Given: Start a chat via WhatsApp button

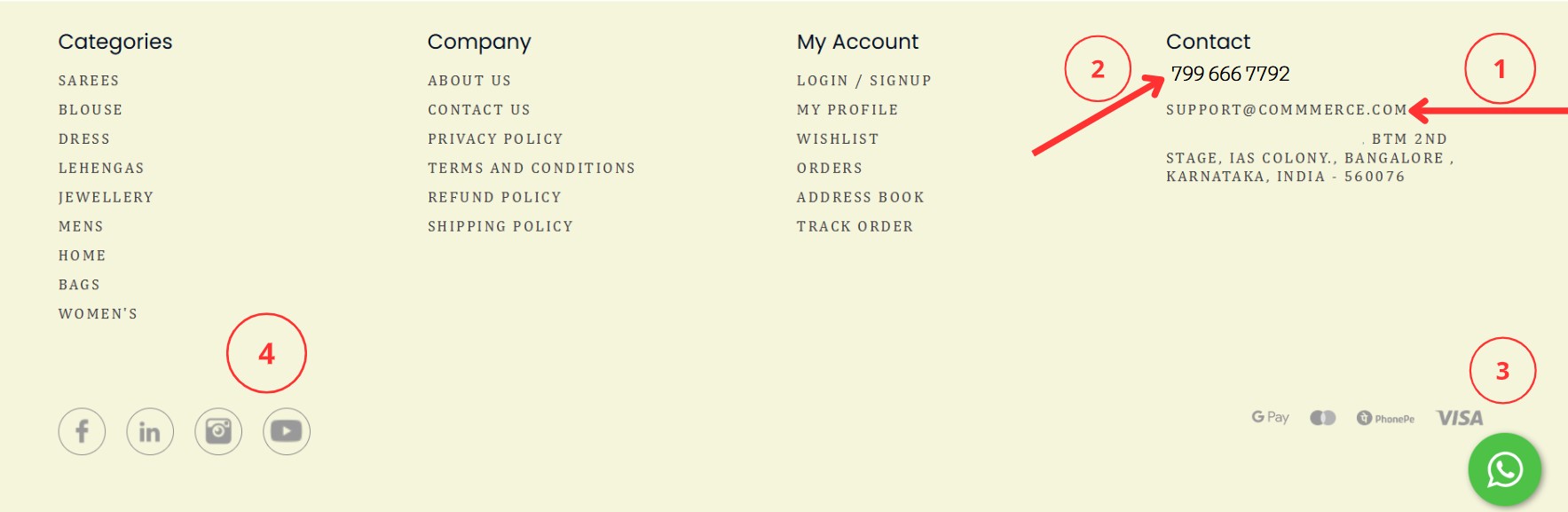Looking at the screenshot, I should pos(1505,469).
